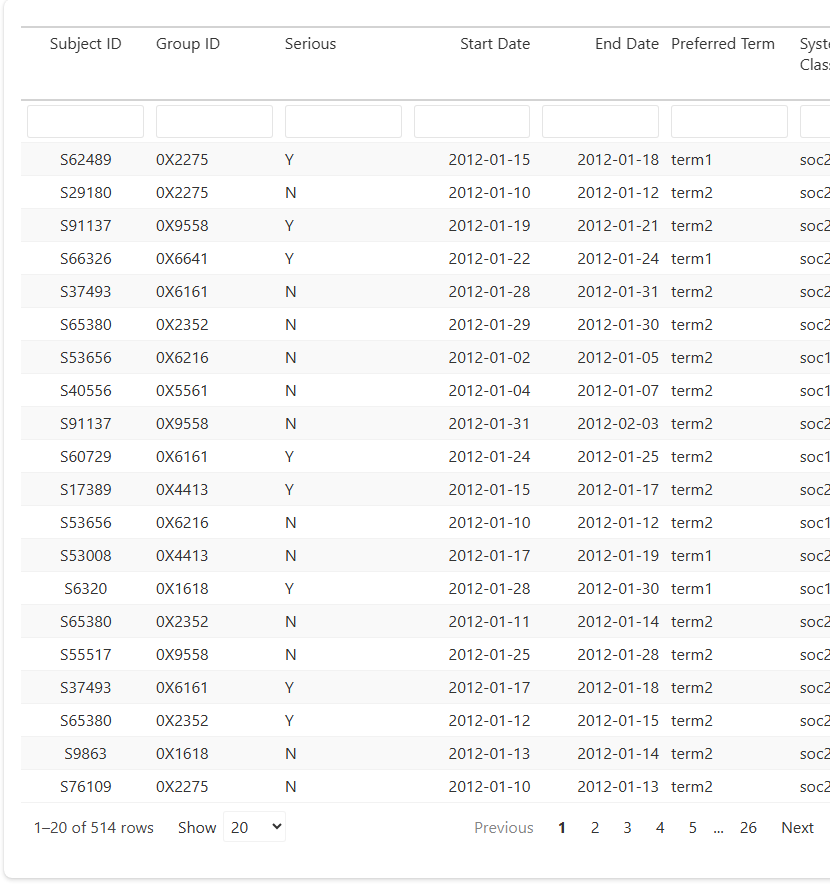Jump to page 26 of results
This screenshot has width=830, height=892.
748,827
